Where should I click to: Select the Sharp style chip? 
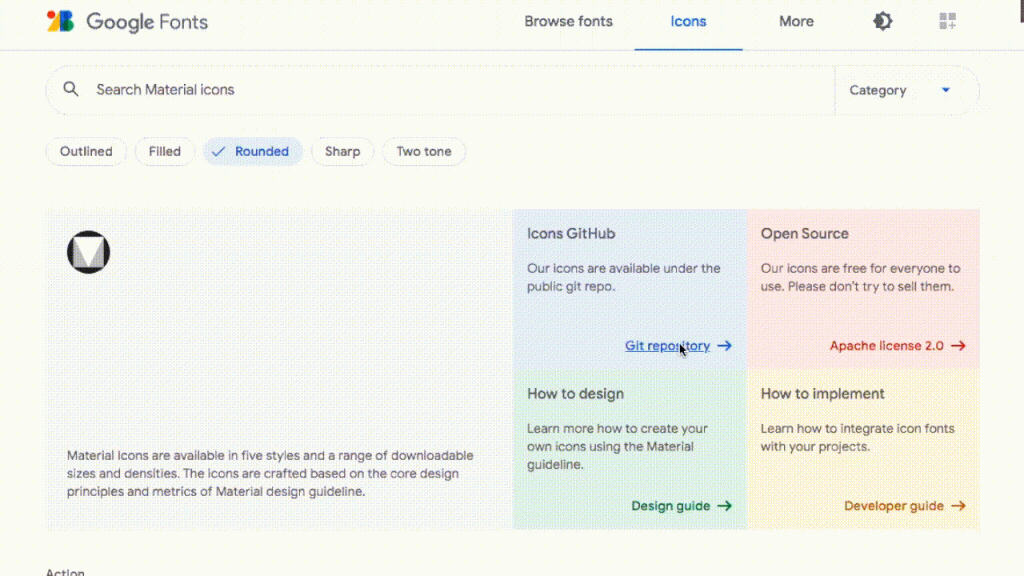point(342,152)
